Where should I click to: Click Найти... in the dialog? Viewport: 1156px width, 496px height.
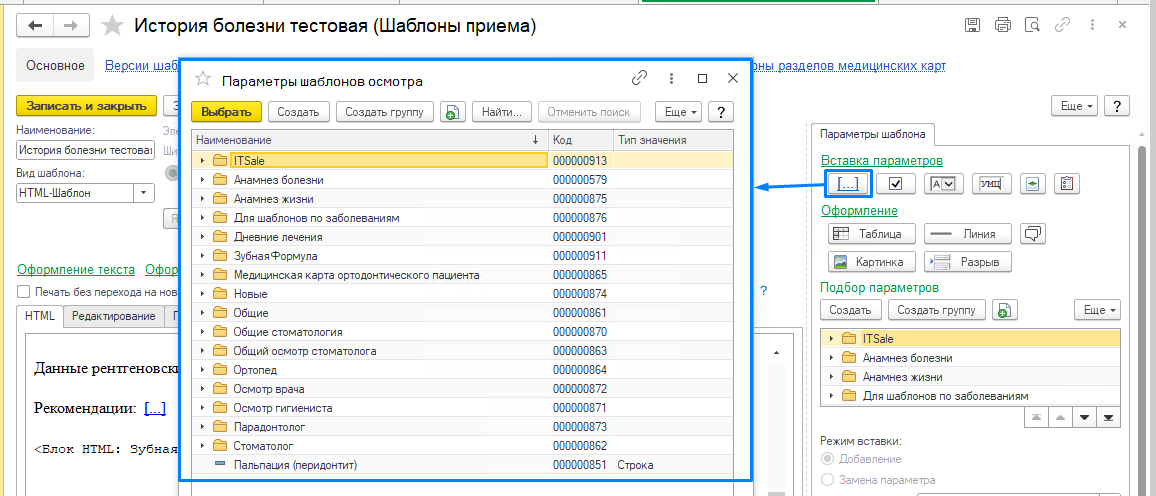click(501, 112)
